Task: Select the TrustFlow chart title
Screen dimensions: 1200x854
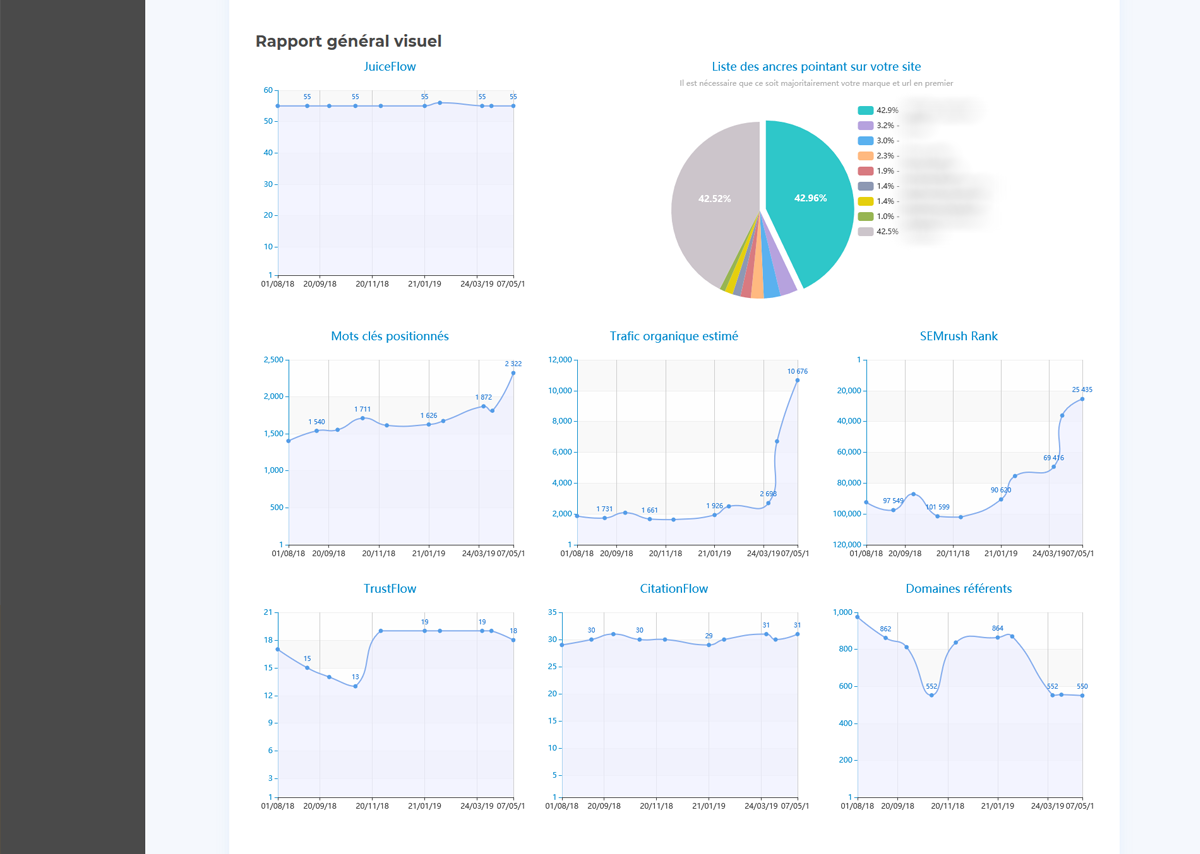Action: [x=390, y=589]
